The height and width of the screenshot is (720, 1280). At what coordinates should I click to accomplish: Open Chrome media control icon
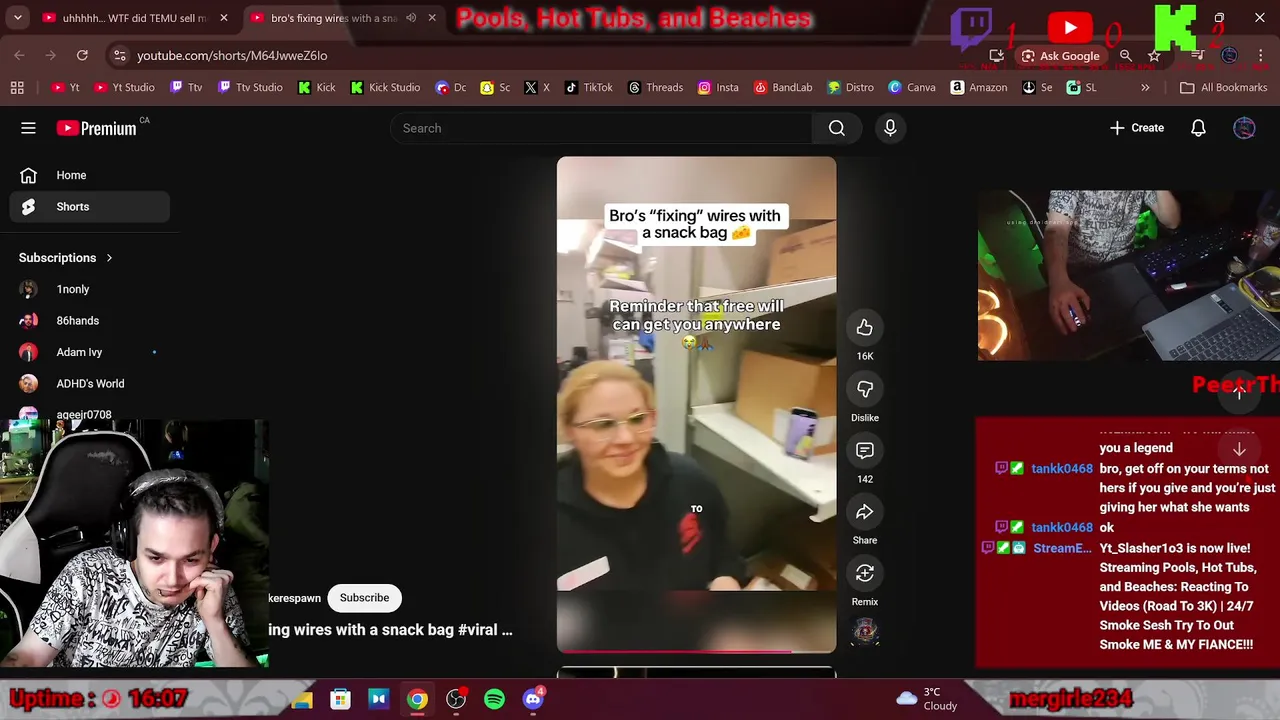[x=1198, y=56]
